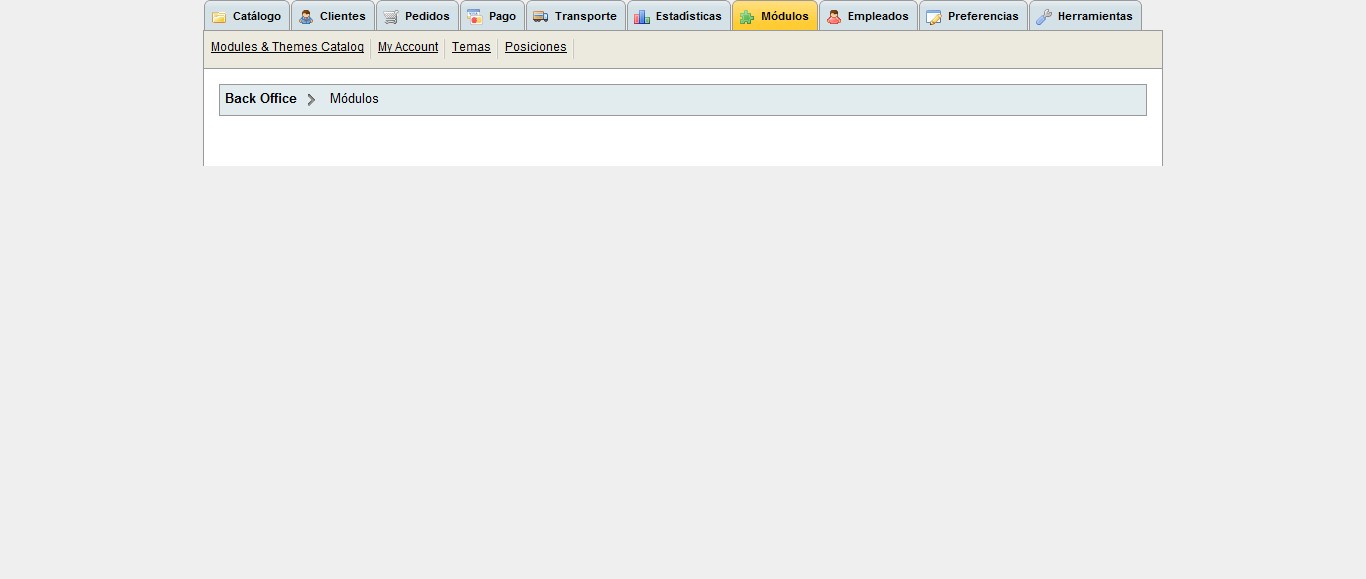Open Modules & Themes Catalog link
1366x579 pixels.
[x=287, y=47]
